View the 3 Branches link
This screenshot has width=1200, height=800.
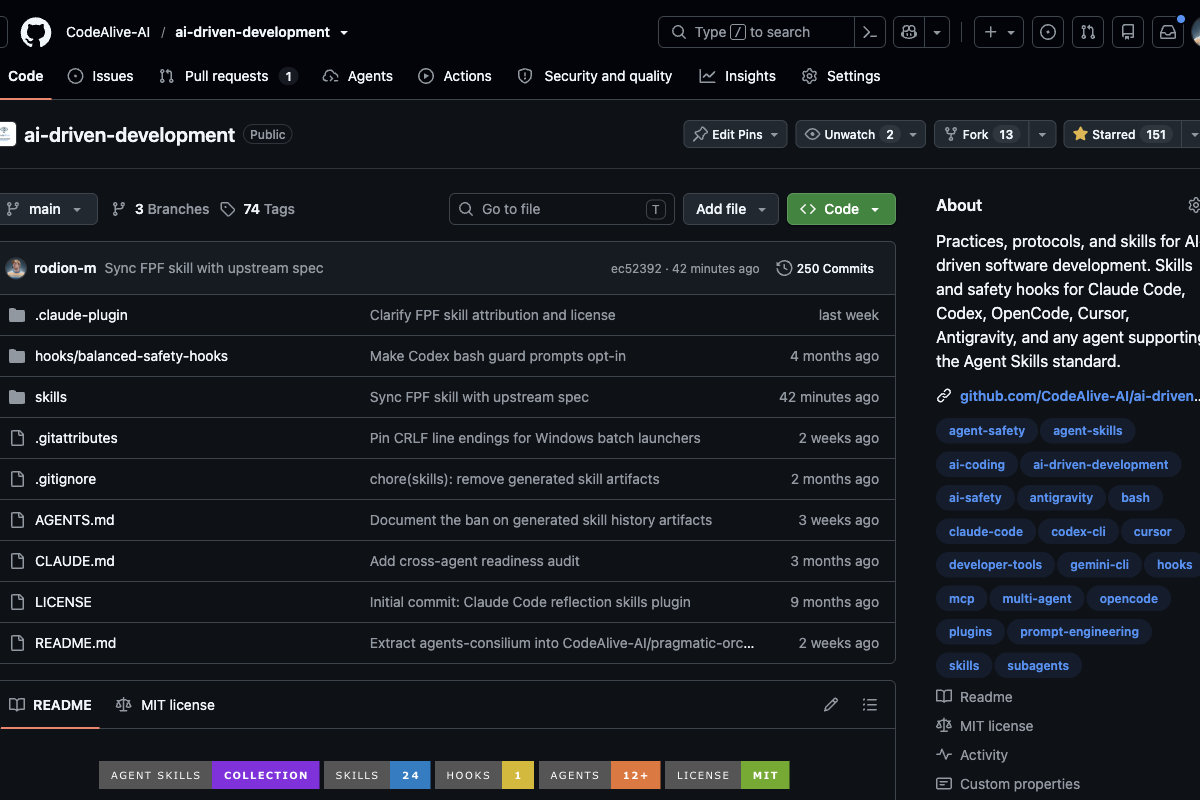coord(161,209)
